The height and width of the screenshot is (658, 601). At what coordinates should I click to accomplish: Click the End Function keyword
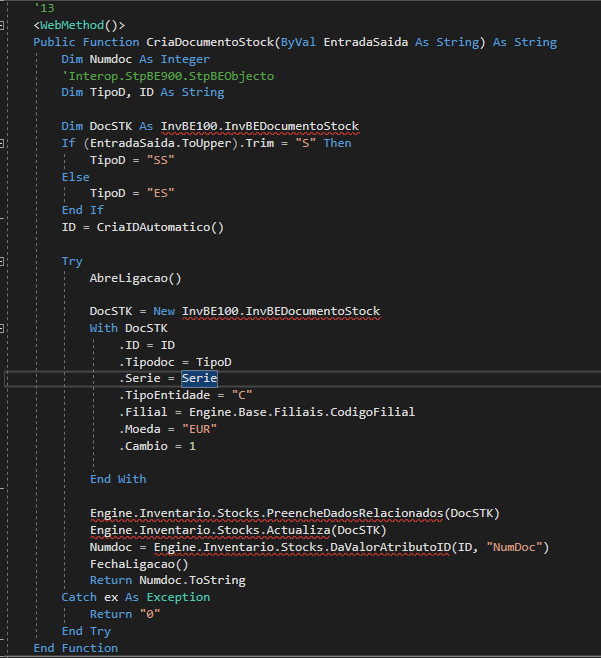click(x=75, y=648)
